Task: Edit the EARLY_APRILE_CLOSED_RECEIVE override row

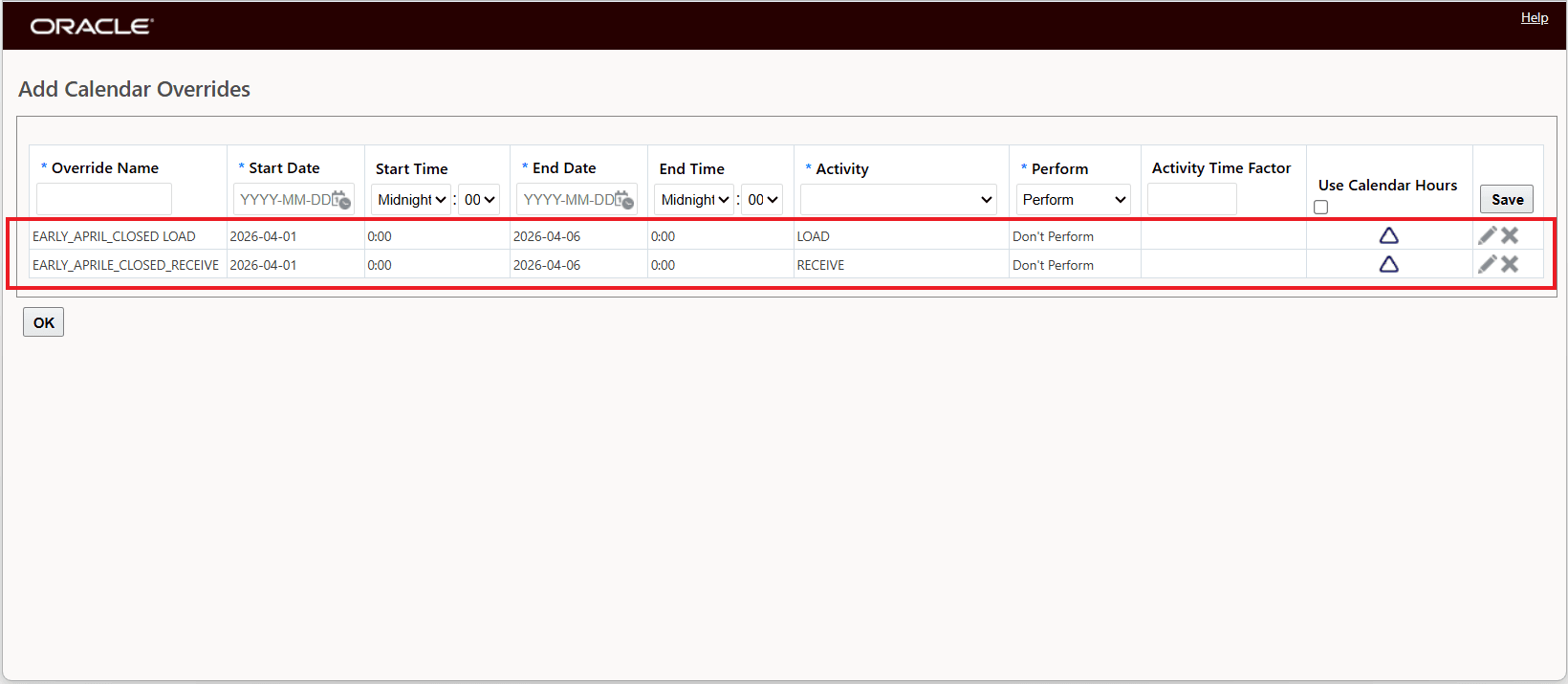Action: (x=1488, y=264)
